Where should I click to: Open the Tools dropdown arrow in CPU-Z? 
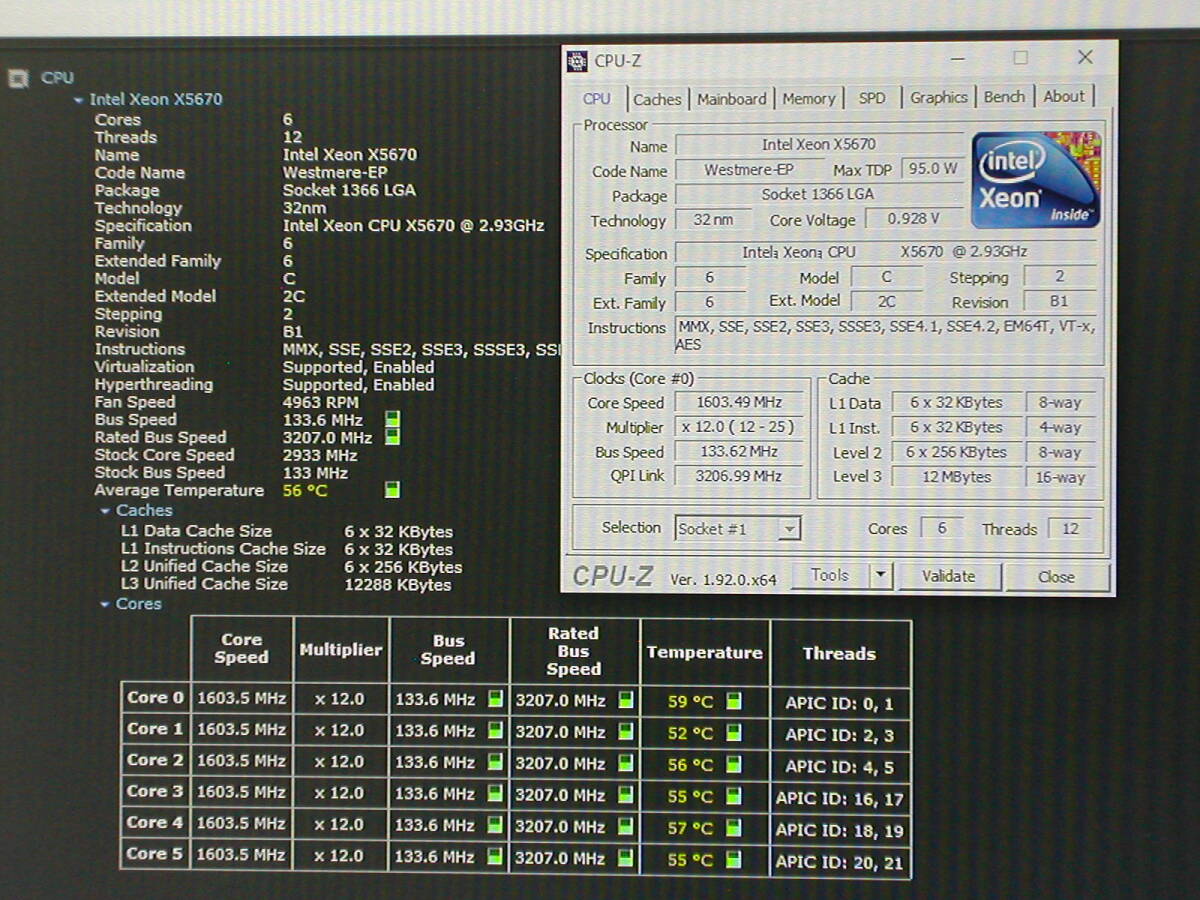(880, 575)
